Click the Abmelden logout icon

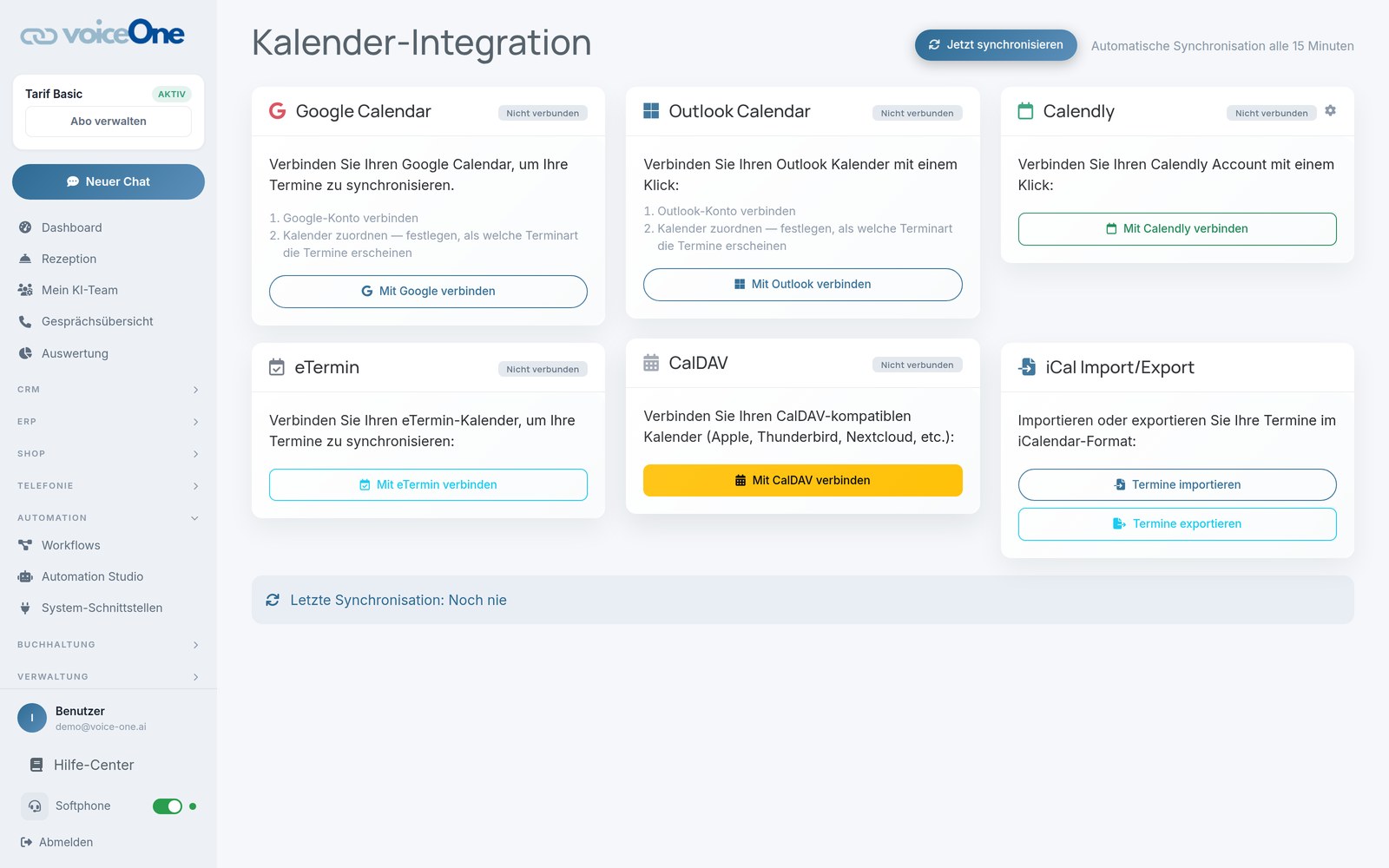(26, 842)
